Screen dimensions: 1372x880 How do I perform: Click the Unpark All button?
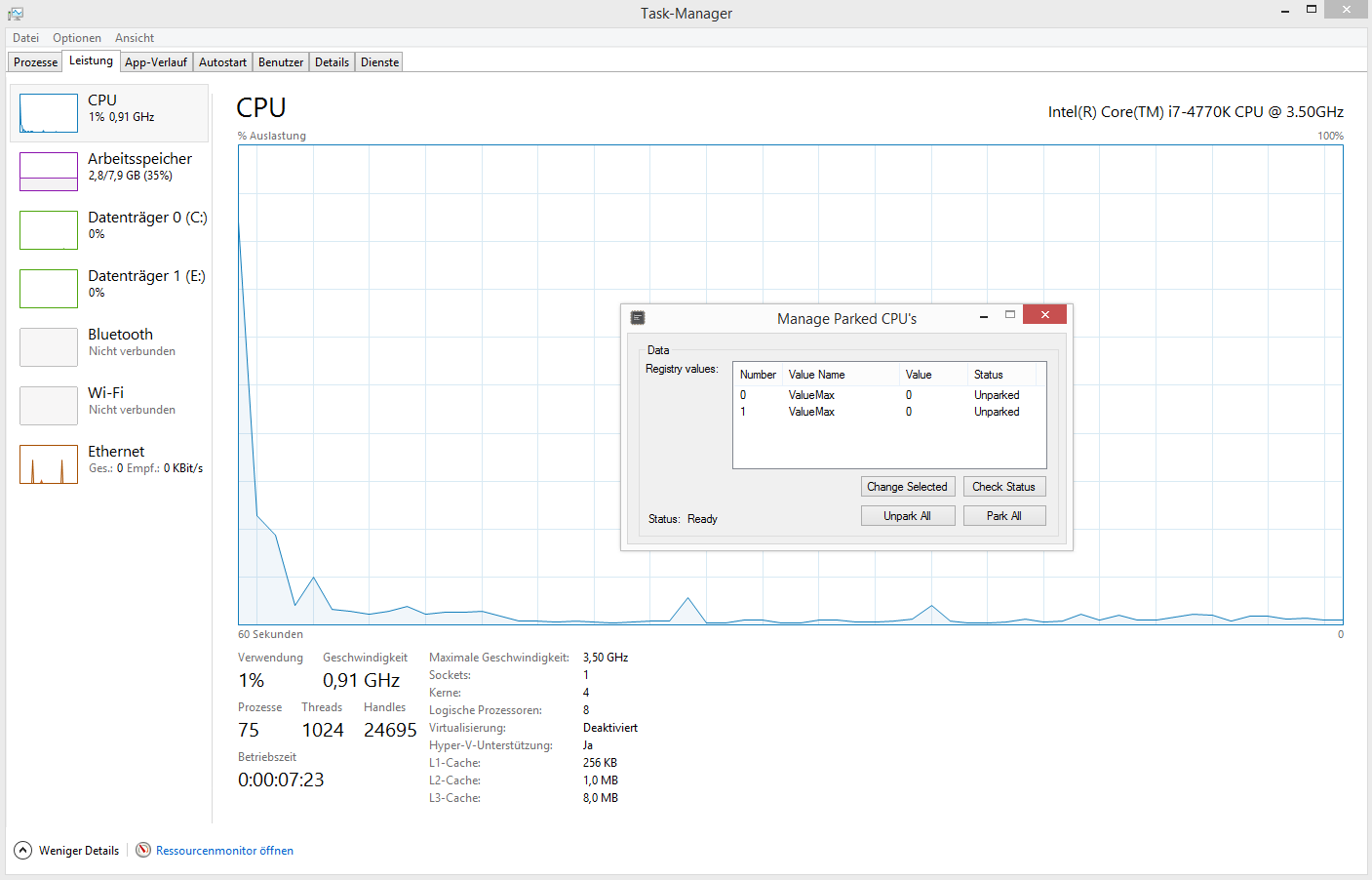[x=907, y=516]
